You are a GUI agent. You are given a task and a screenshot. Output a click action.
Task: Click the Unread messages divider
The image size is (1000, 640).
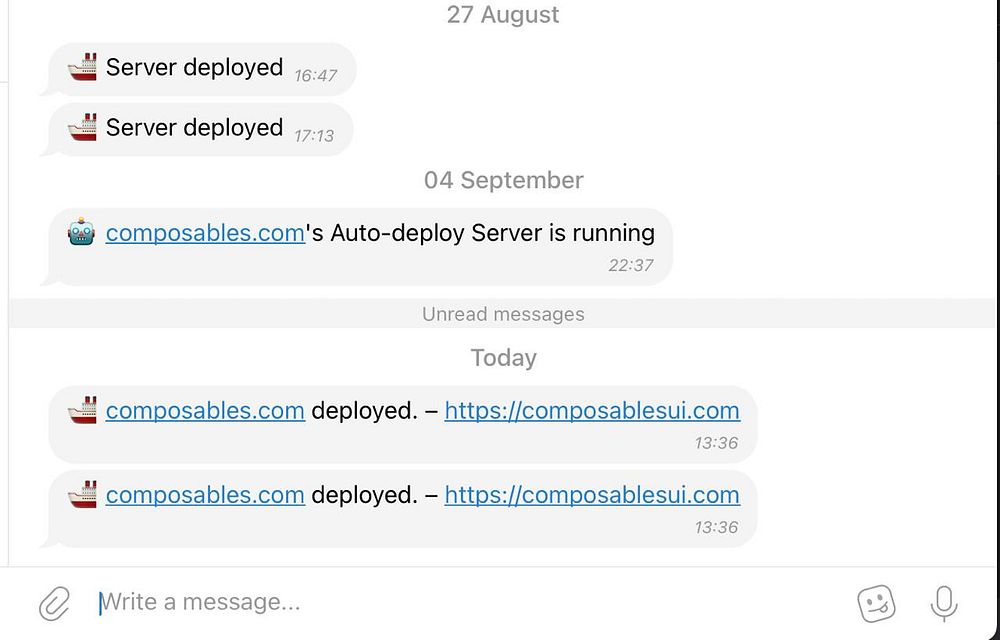503,314
